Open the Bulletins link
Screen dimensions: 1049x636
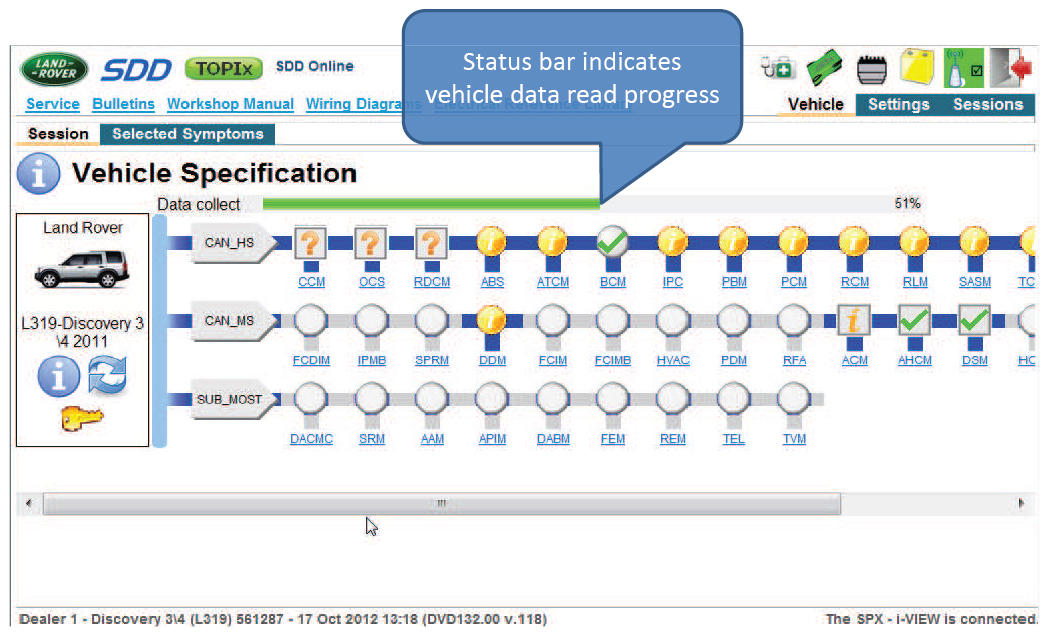coord(123,104)
